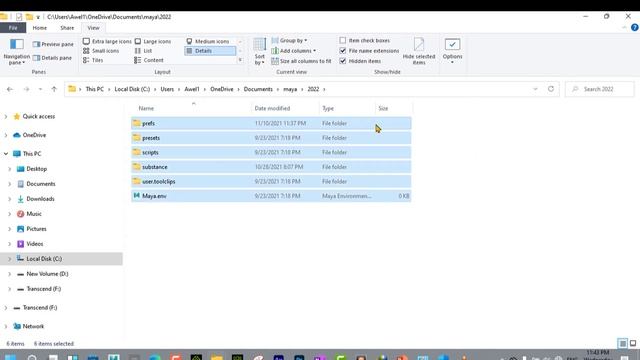Select the Details layout

coord(210,51)
